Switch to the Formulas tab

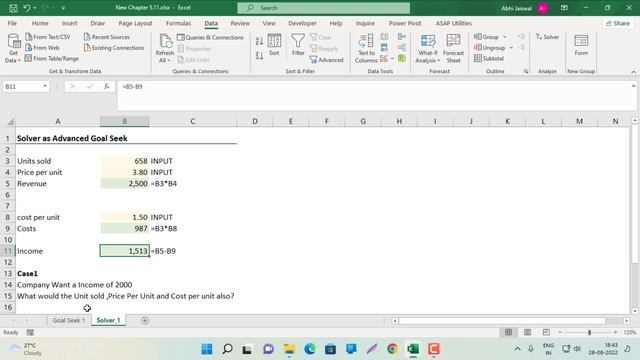pos(178,23)
